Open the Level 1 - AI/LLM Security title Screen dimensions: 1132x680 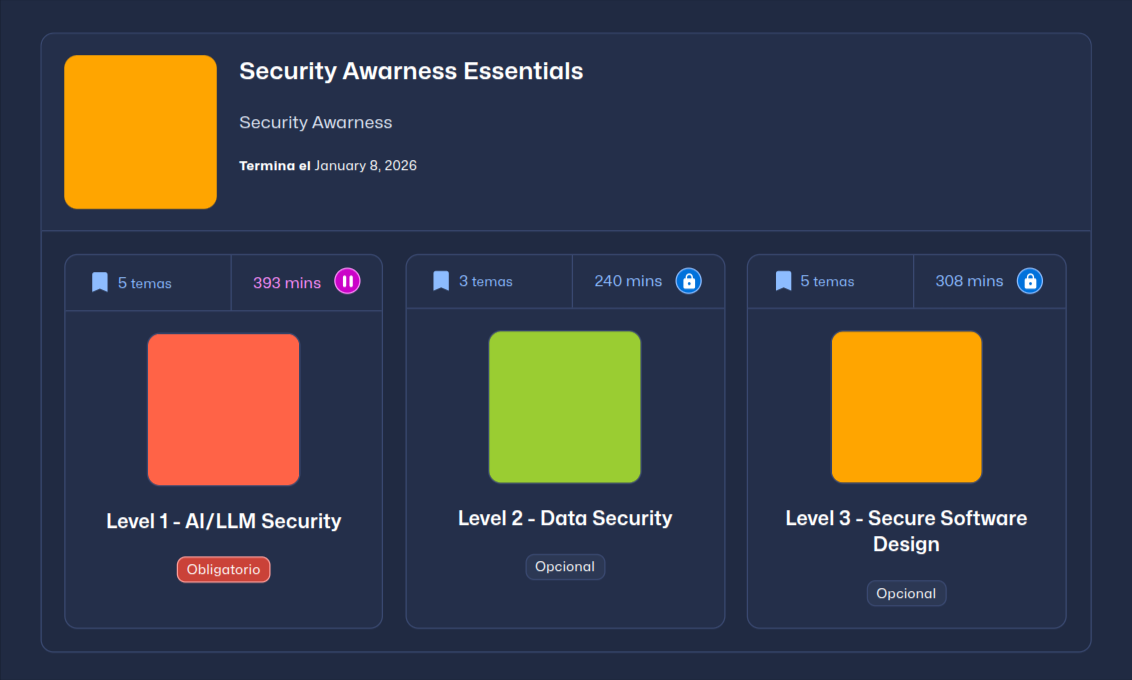[x=224, y=521]
